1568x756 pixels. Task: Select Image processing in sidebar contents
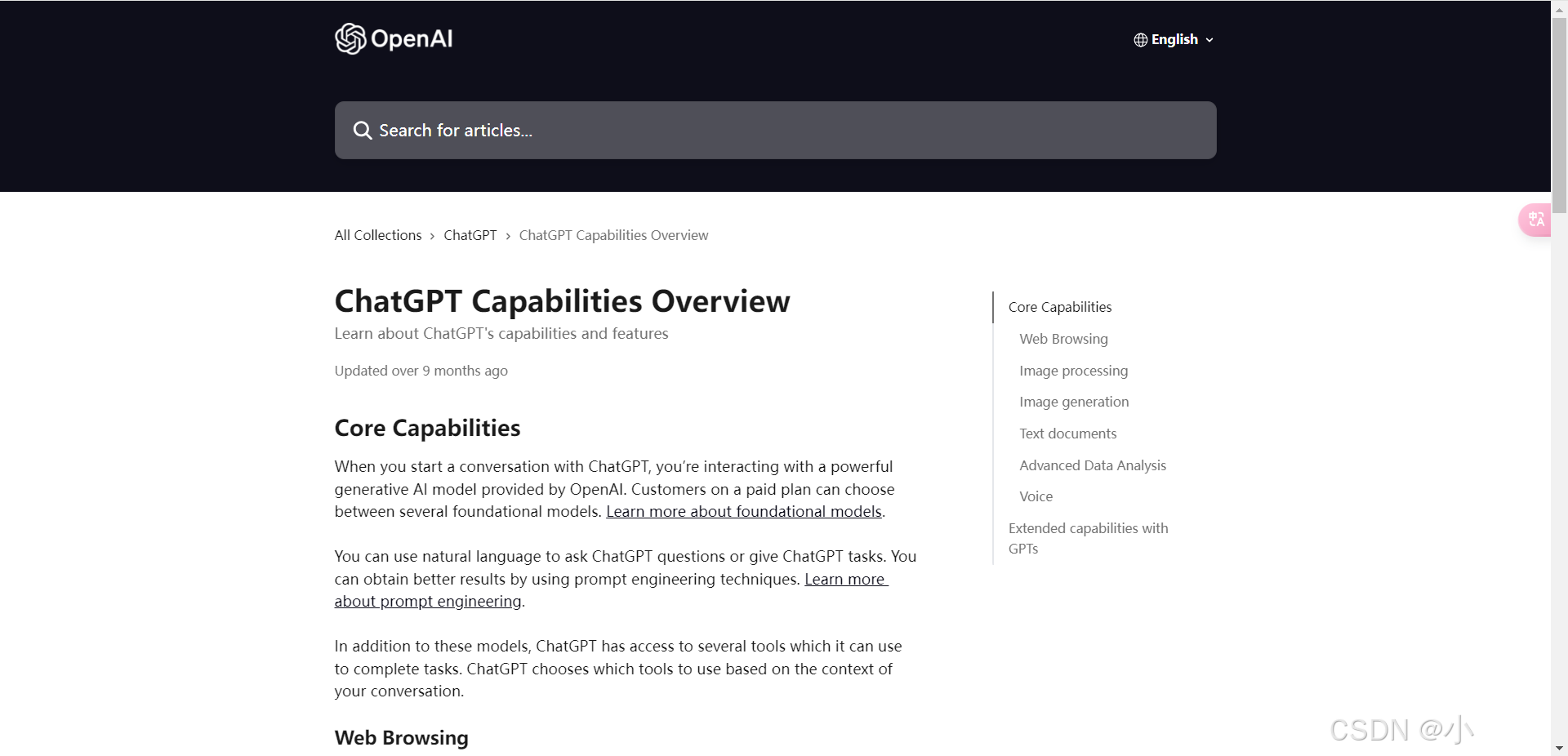click(1073, 371)
